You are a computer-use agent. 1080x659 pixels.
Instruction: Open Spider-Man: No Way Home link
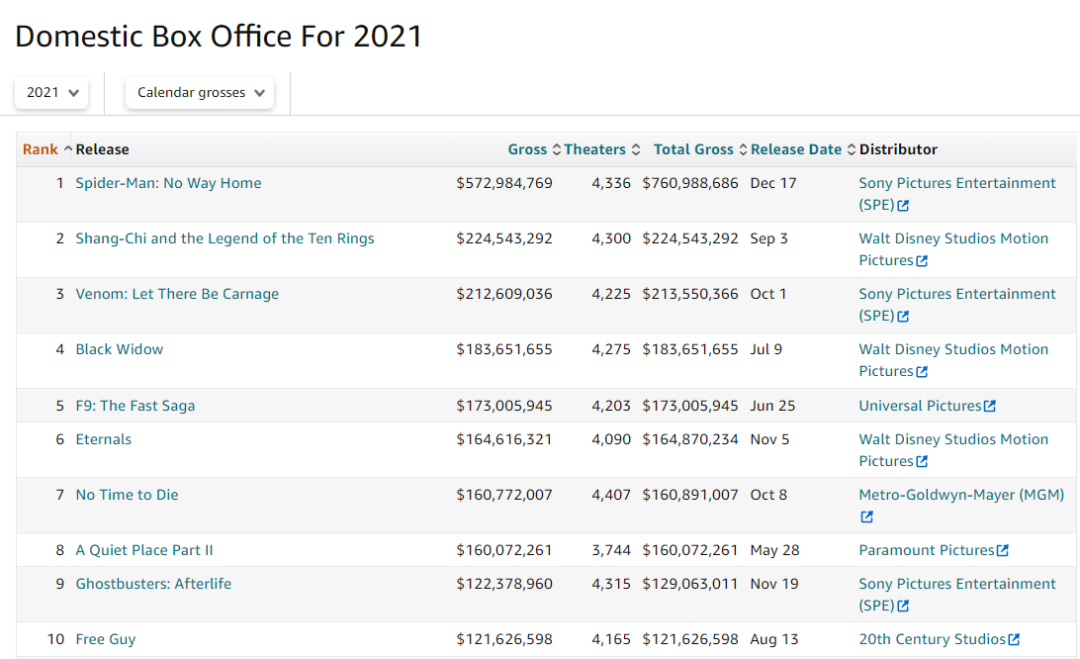168,183
